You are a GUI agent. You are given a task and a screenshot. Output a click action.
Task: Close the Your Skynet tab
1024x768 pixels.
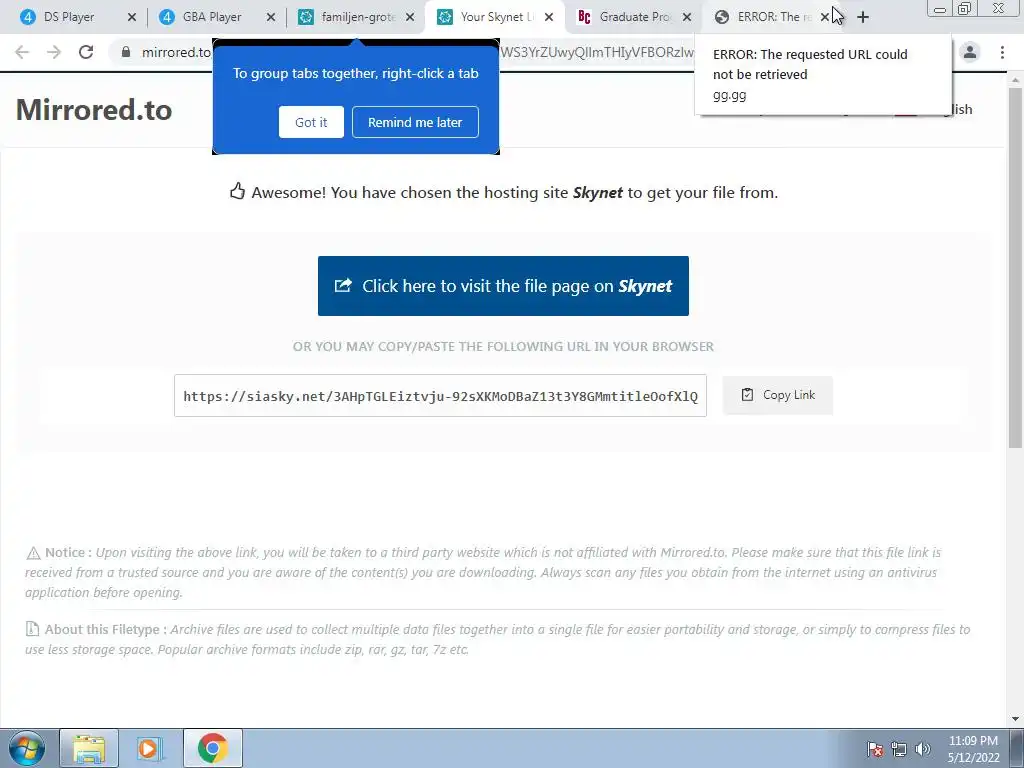549,18
